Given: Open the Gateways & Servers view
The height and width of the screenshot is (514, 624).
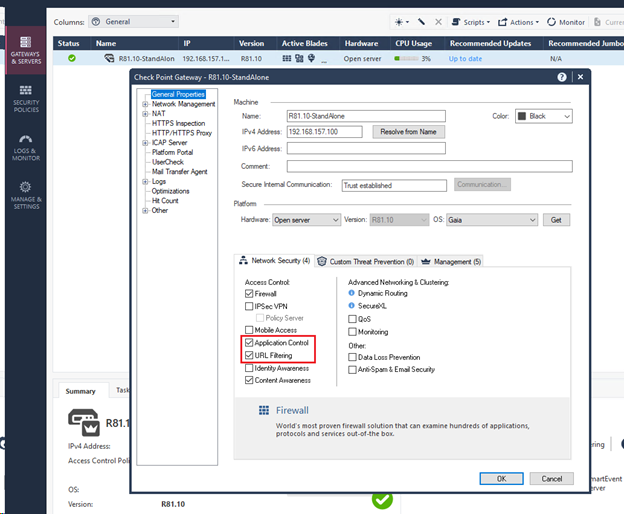Looking at the screenshot, I should 26,47.
